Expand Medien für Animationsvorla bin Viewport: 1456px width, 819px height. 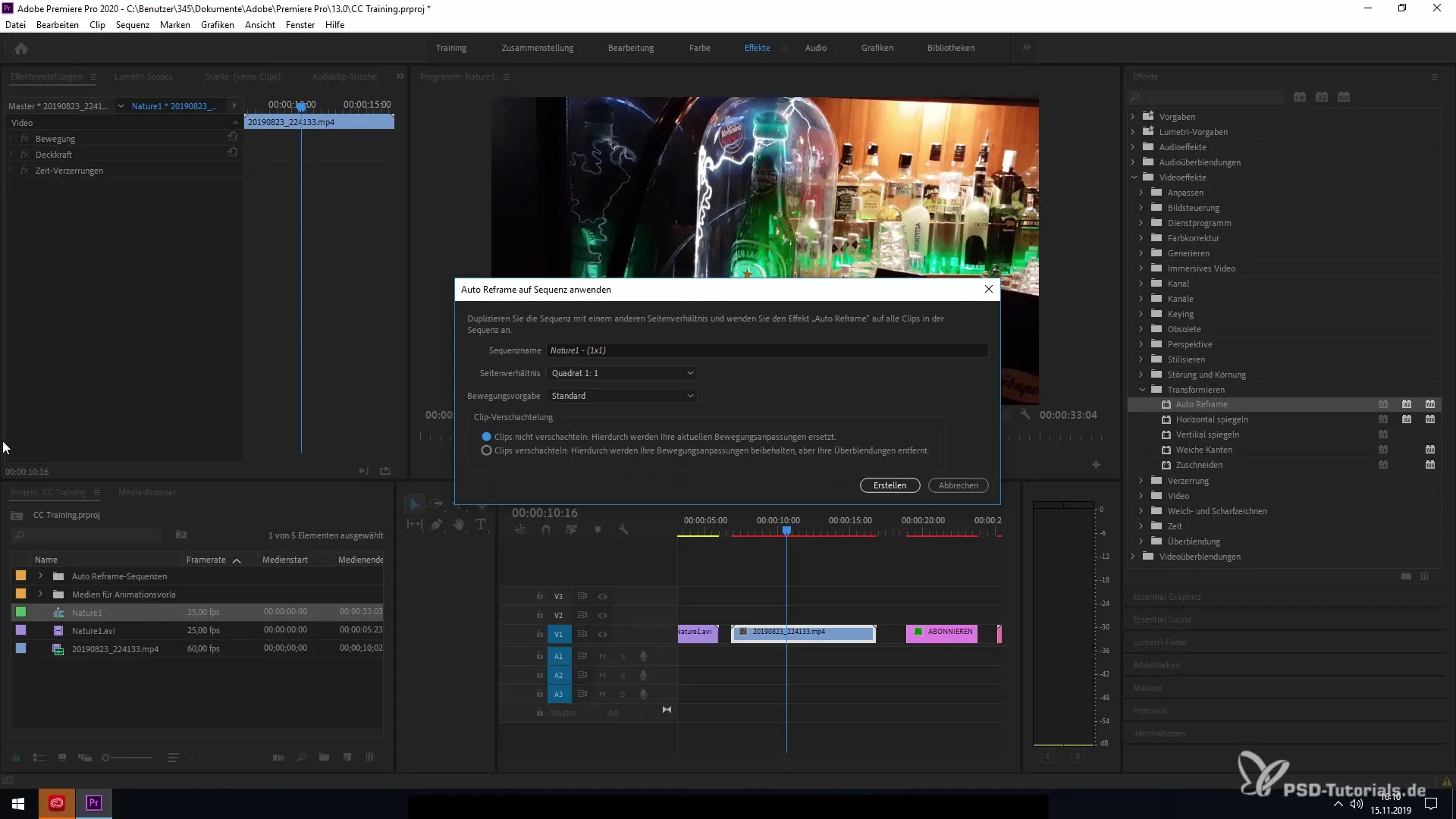(x=40, y=595)
